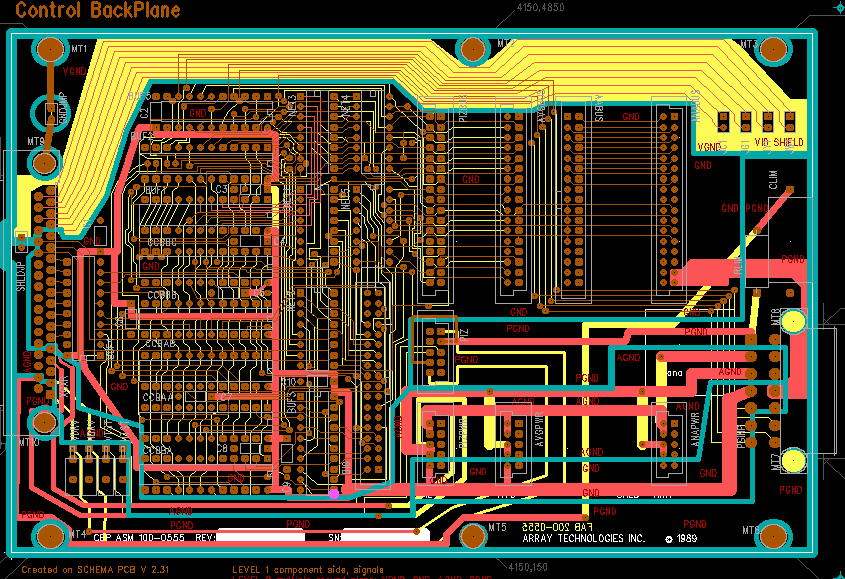The height and width of the screenshot is (579, 845).
Task: Click the 'Control BackPlane' title text
Action: click(98, 10)
